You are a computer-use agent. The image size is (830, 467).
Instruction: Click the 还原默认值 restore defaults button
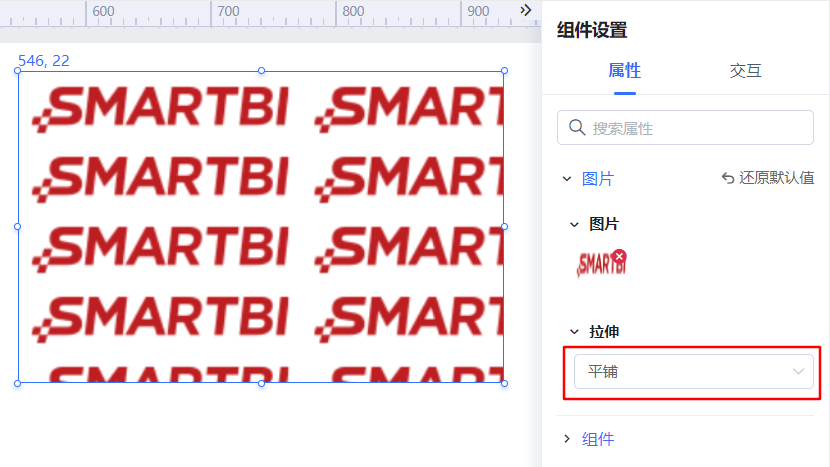click(768, 178)
